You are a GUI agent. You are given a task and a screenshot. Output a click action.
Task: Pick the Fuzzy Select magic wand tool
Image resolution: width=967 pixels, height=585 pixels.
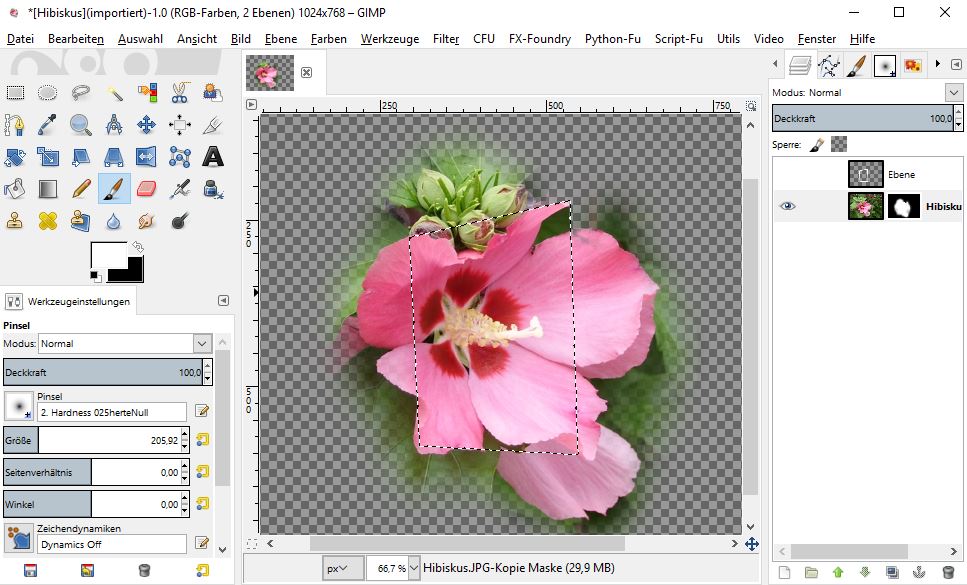(x=114, y=93)
